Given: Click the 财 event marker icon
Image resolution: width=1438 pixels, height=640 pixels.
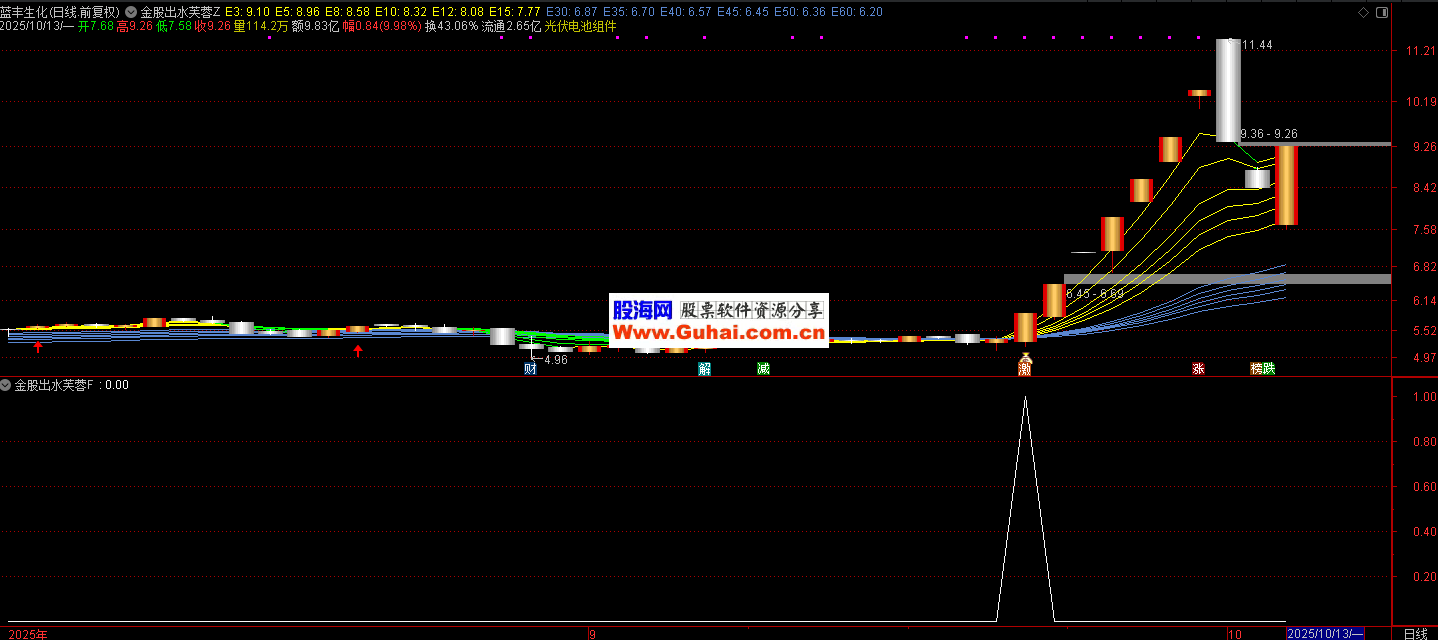Looking at the screenshot, I should click(530, 368).
